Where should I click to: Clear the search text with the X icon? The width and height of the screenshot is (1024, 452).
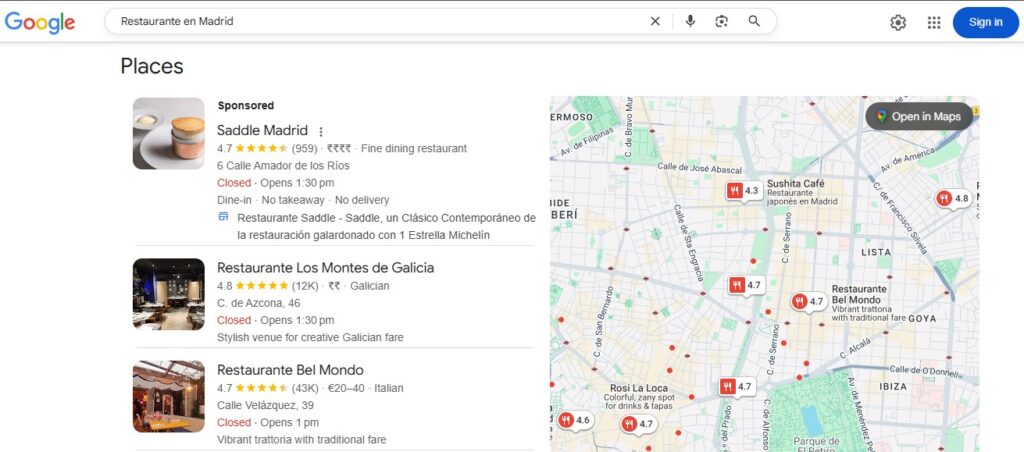(x=655, y=21)
